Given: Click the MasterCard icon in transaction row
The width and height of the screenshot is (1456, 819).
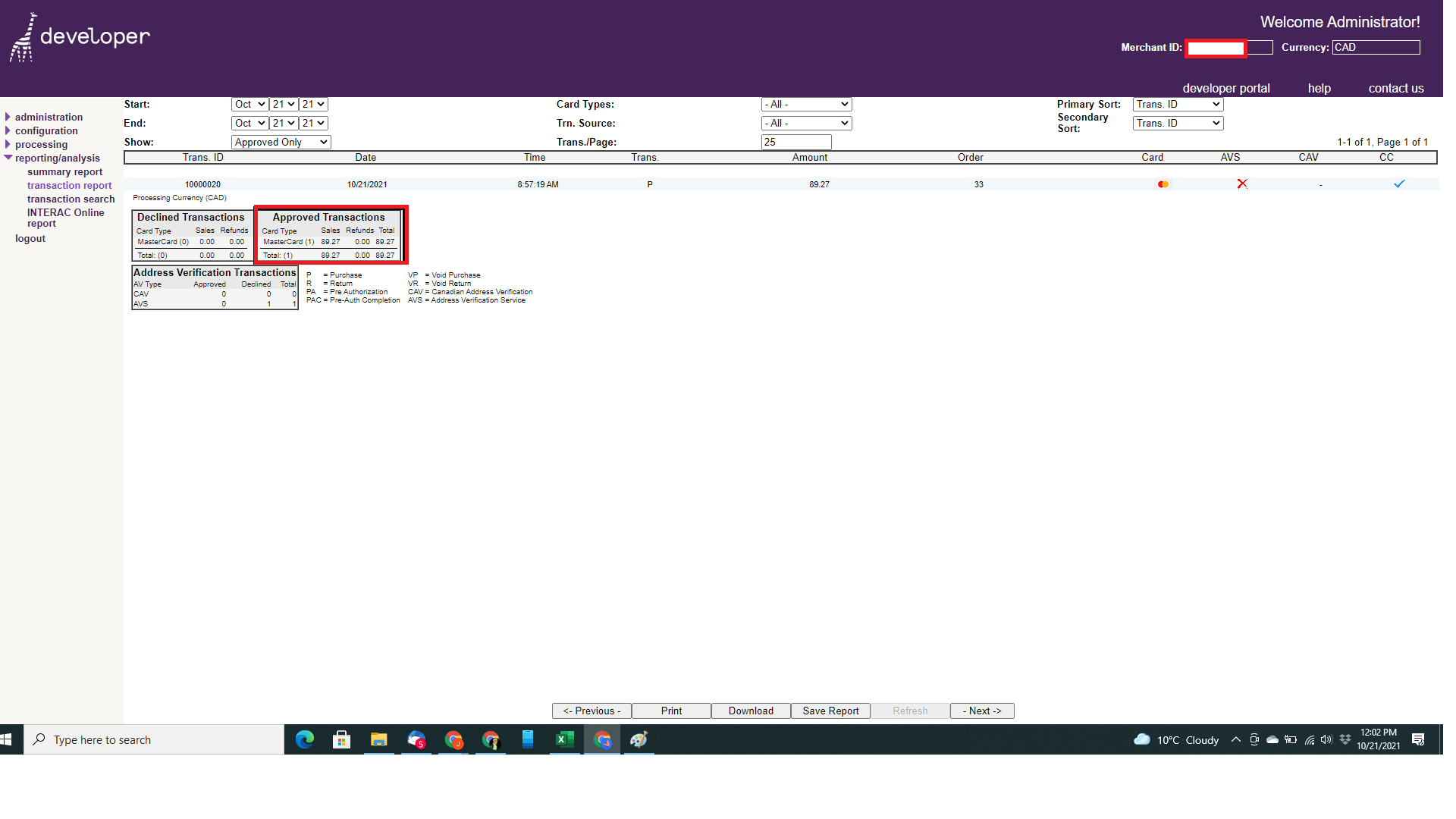Looking at the screenshot, I should point(1163,184).
